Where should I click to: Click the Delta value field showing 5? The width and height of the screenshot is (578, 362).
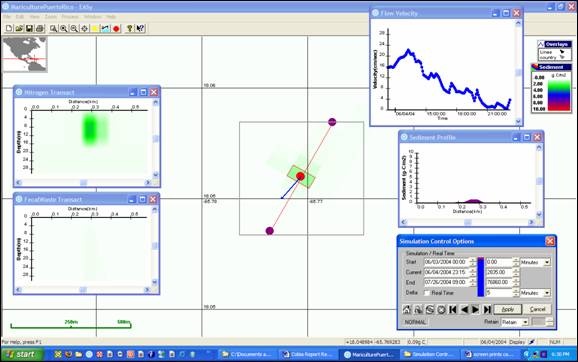[499, 293]
